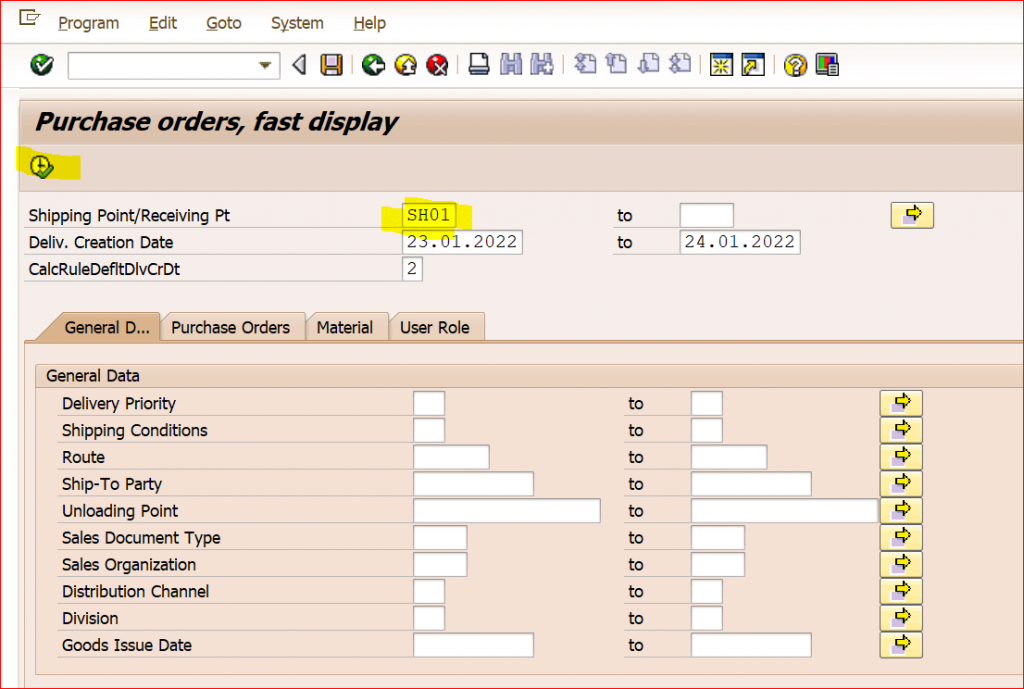Go to First Page icon

tap(584, 64)
